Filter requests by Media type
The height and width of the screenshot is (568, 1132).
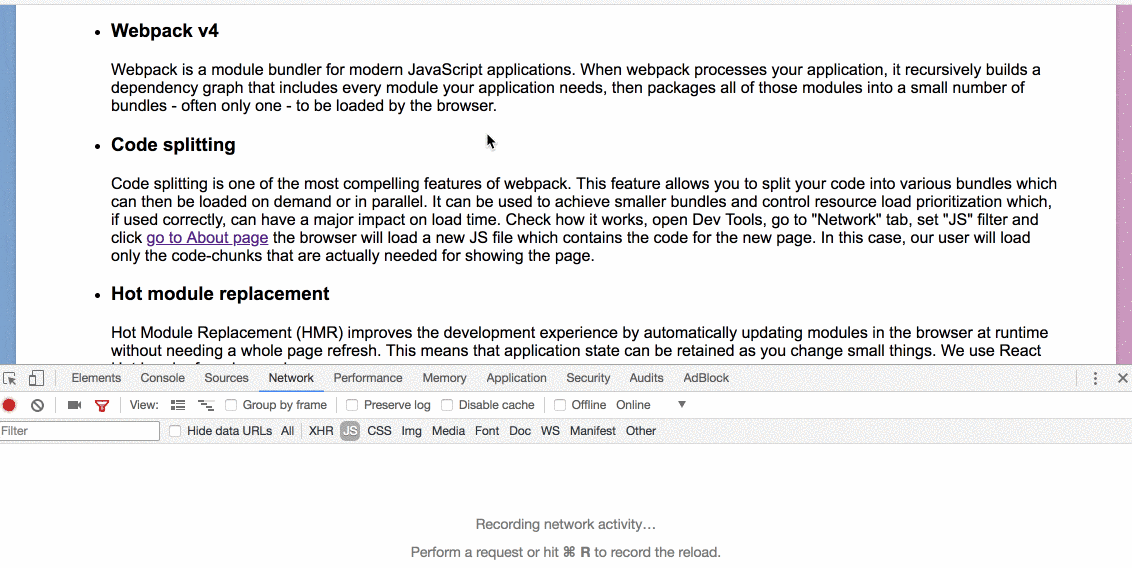[448, 431]
